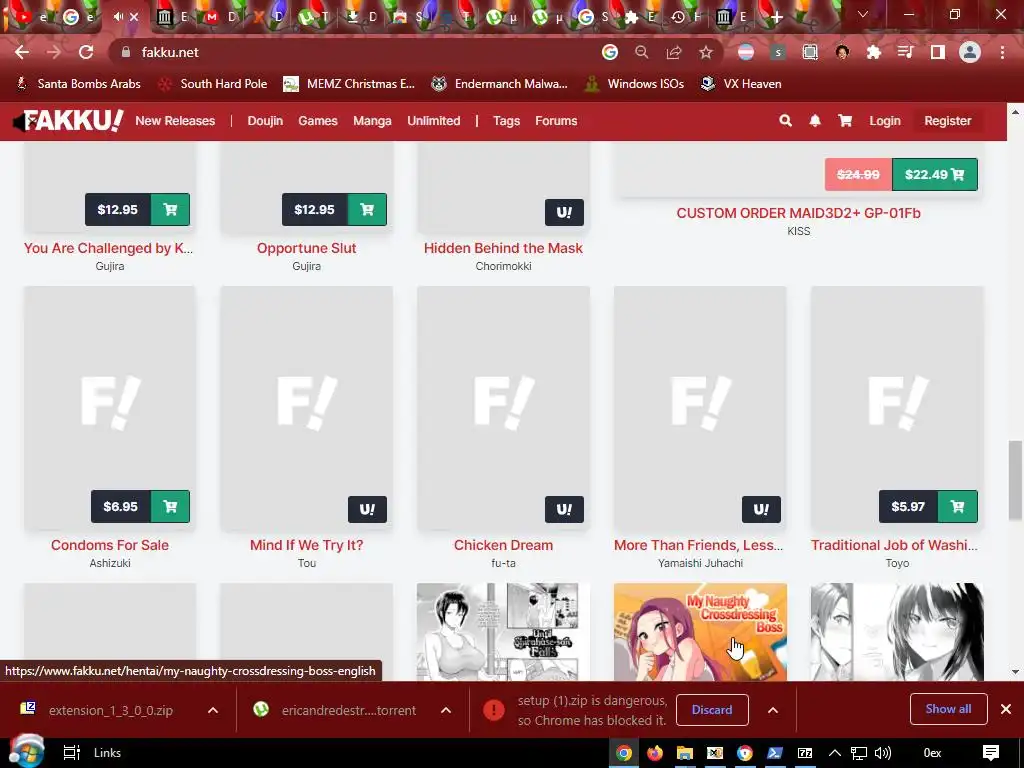The height and width of the screenshot is (768, 1024).
Task: Click the cart icon next to $22.49
Action: [x=958, y=174]
